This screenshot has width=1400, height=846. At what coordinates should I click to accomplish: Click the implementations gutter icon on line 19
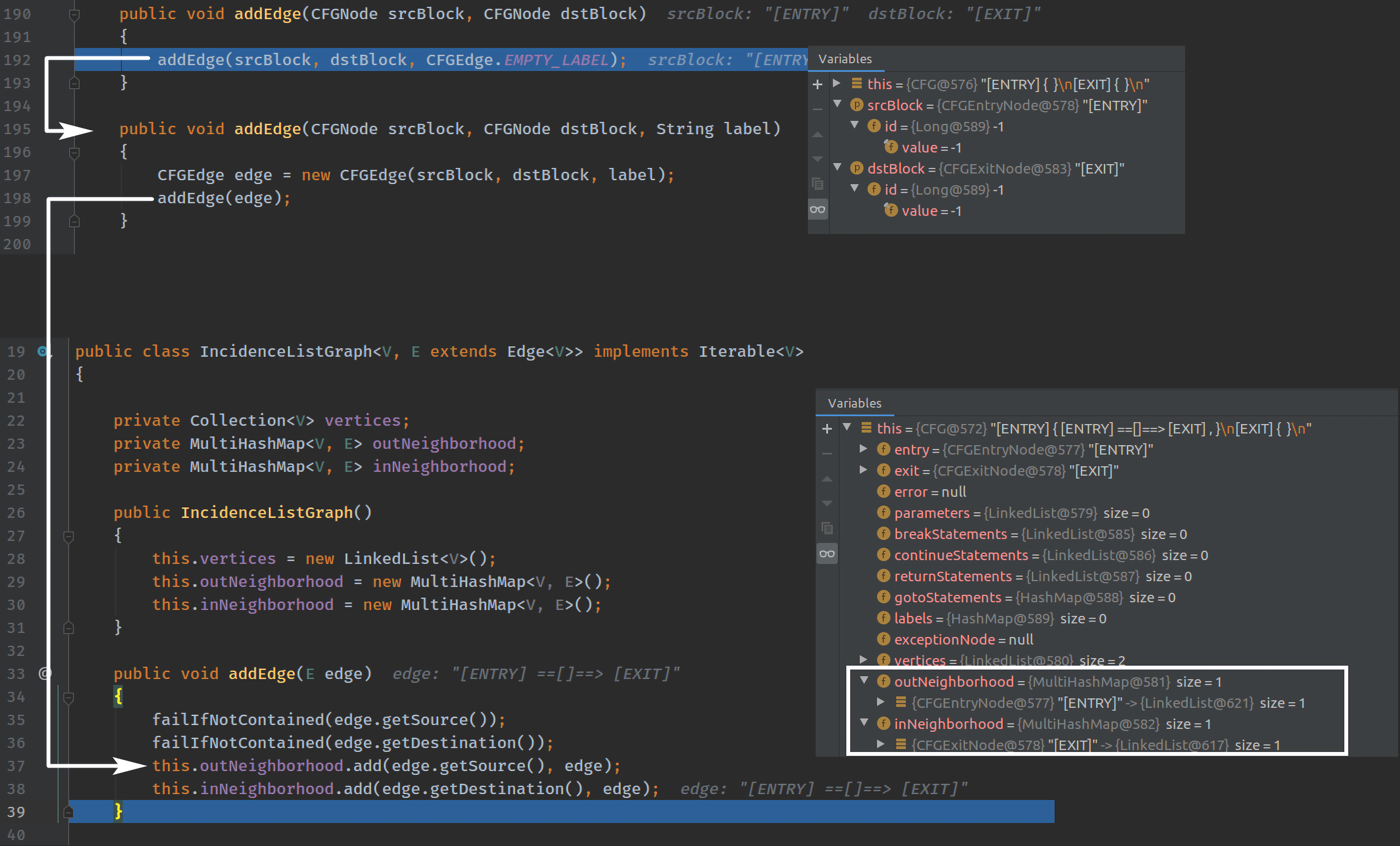point(43,352)
